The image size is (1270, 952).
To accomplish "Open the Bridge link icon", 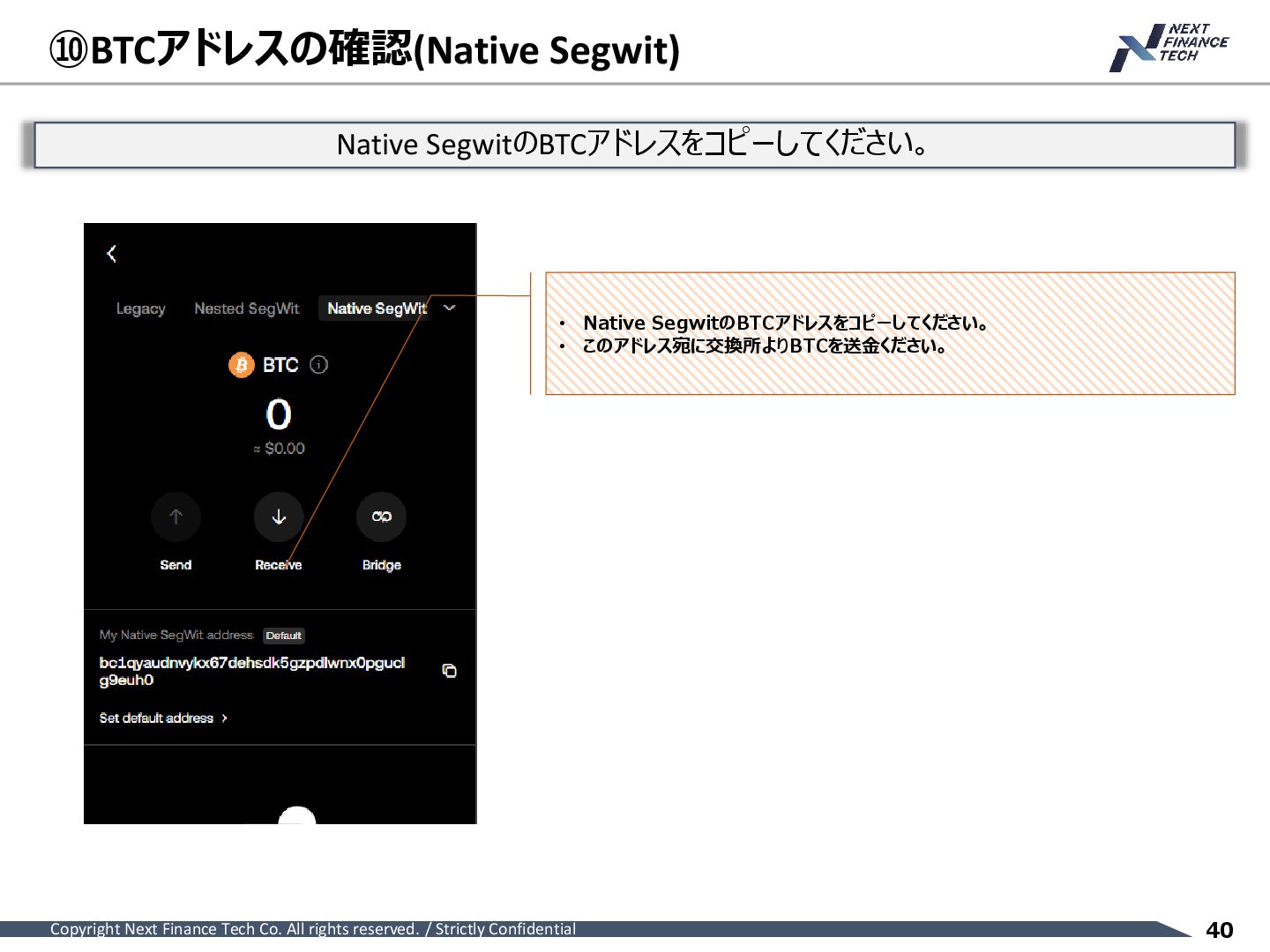I will click(x=381, y=517).
